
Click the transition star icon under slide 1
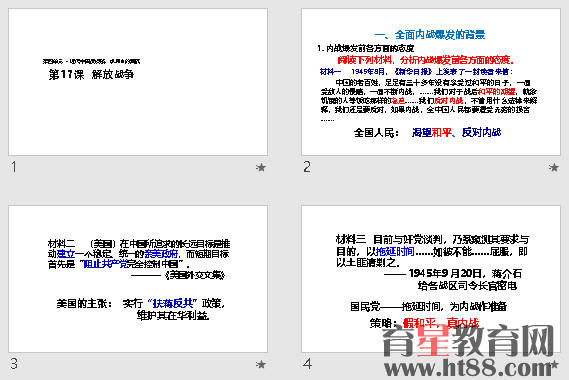pos(261,167)
